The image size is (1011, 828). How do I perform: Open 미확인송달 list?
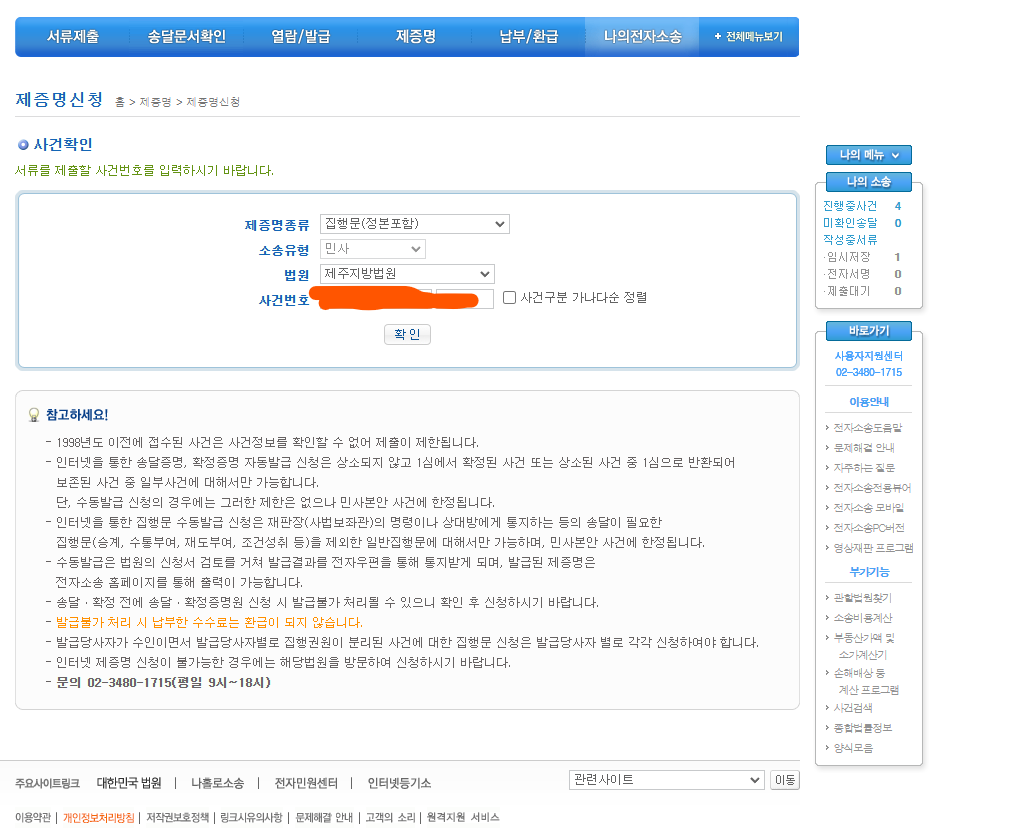coord(850,222)
